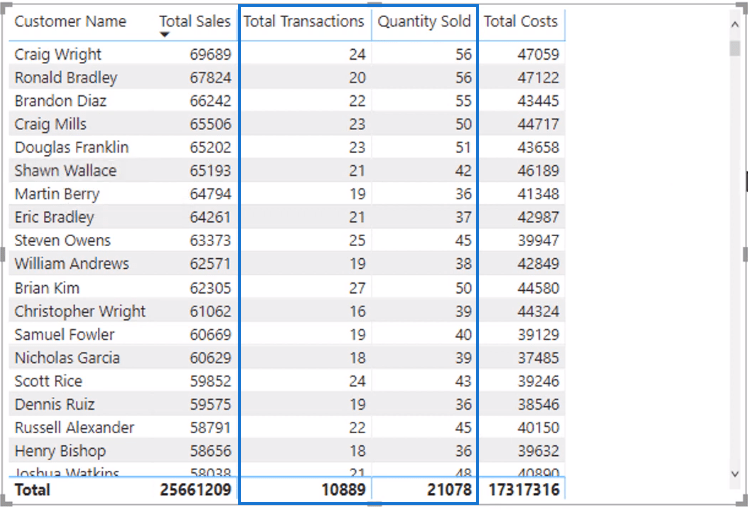This screenshot has width=748, height=514.
Task: Sort by Total Transactions column header
Action: tap(304, 21)
